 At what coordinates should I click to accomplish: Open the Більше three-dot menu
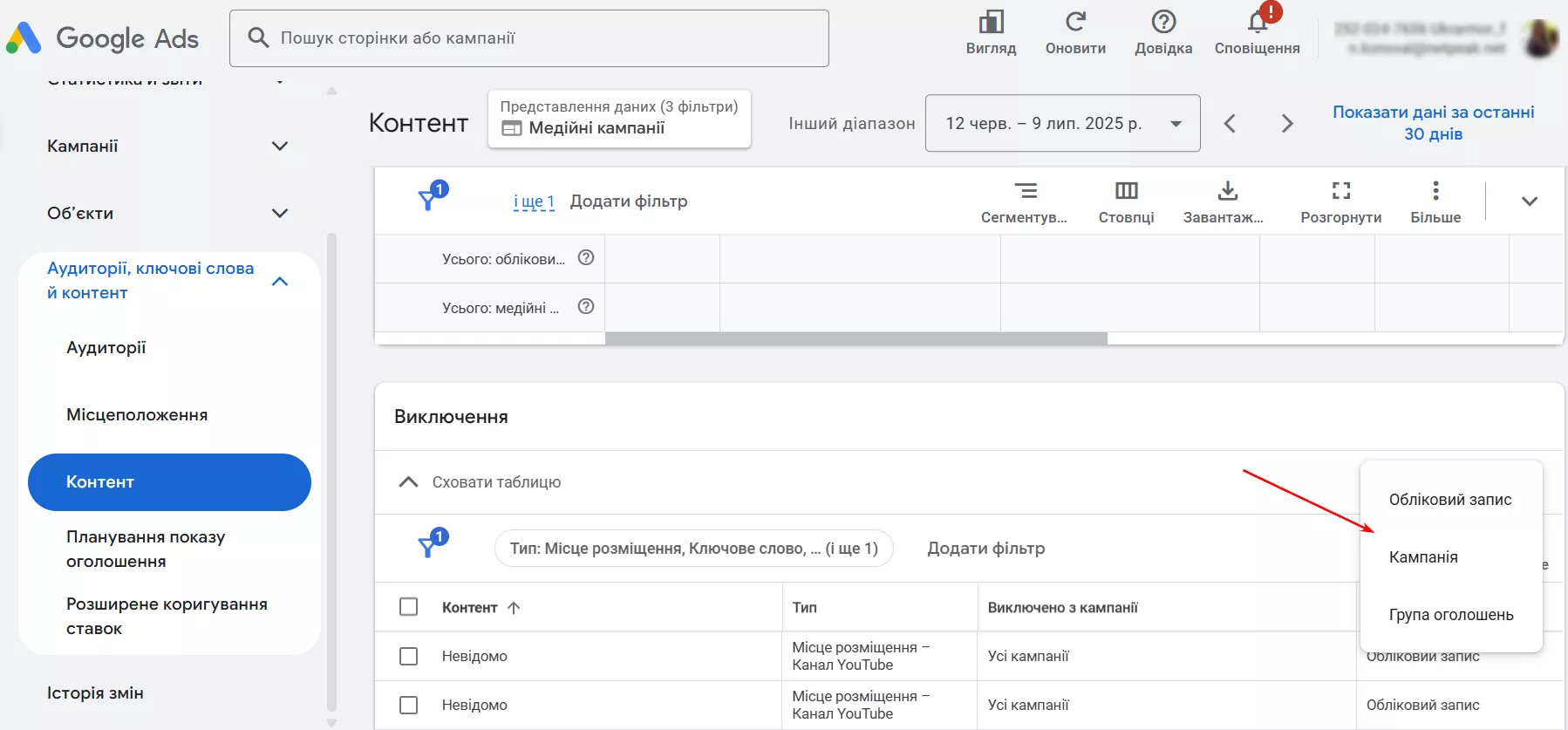(1435, 190)
